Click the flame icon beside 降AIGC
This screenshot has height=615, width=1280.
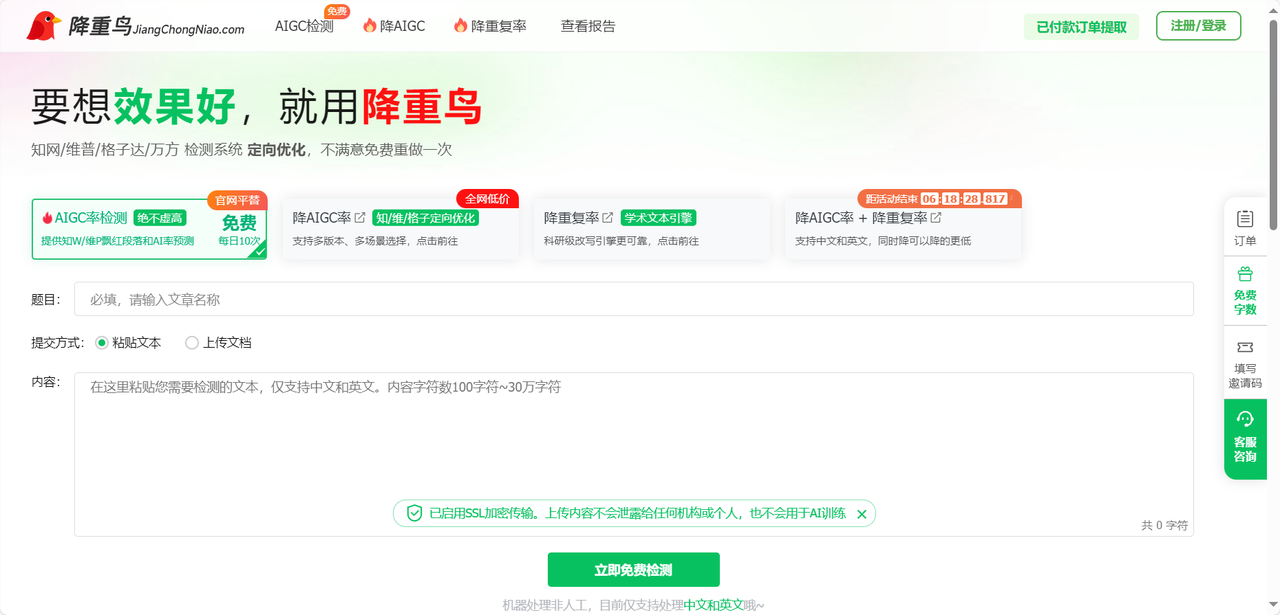(x=370, y=26)
